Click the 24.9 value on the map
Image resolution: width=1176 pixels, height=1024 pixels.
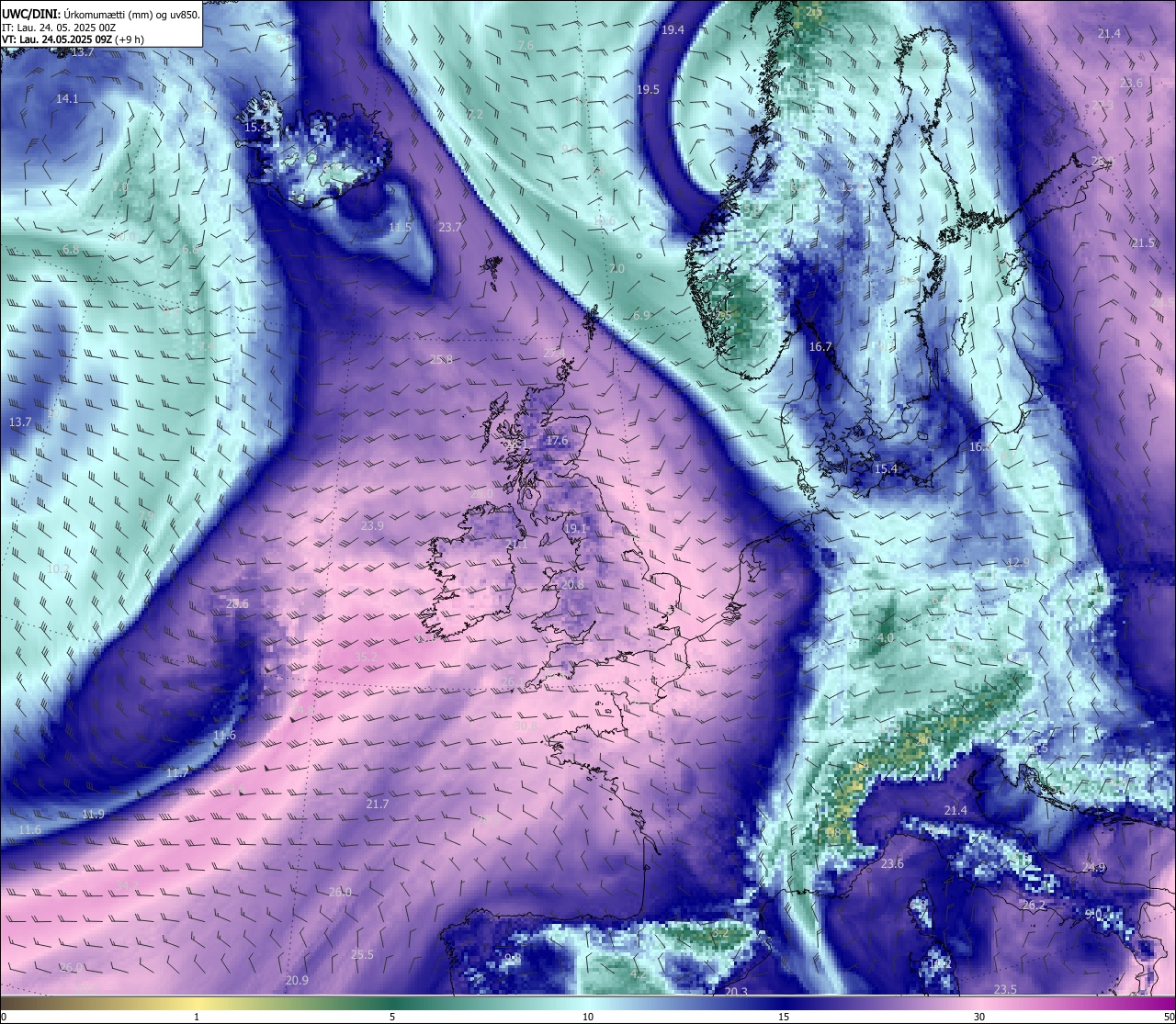[1093, 867]
